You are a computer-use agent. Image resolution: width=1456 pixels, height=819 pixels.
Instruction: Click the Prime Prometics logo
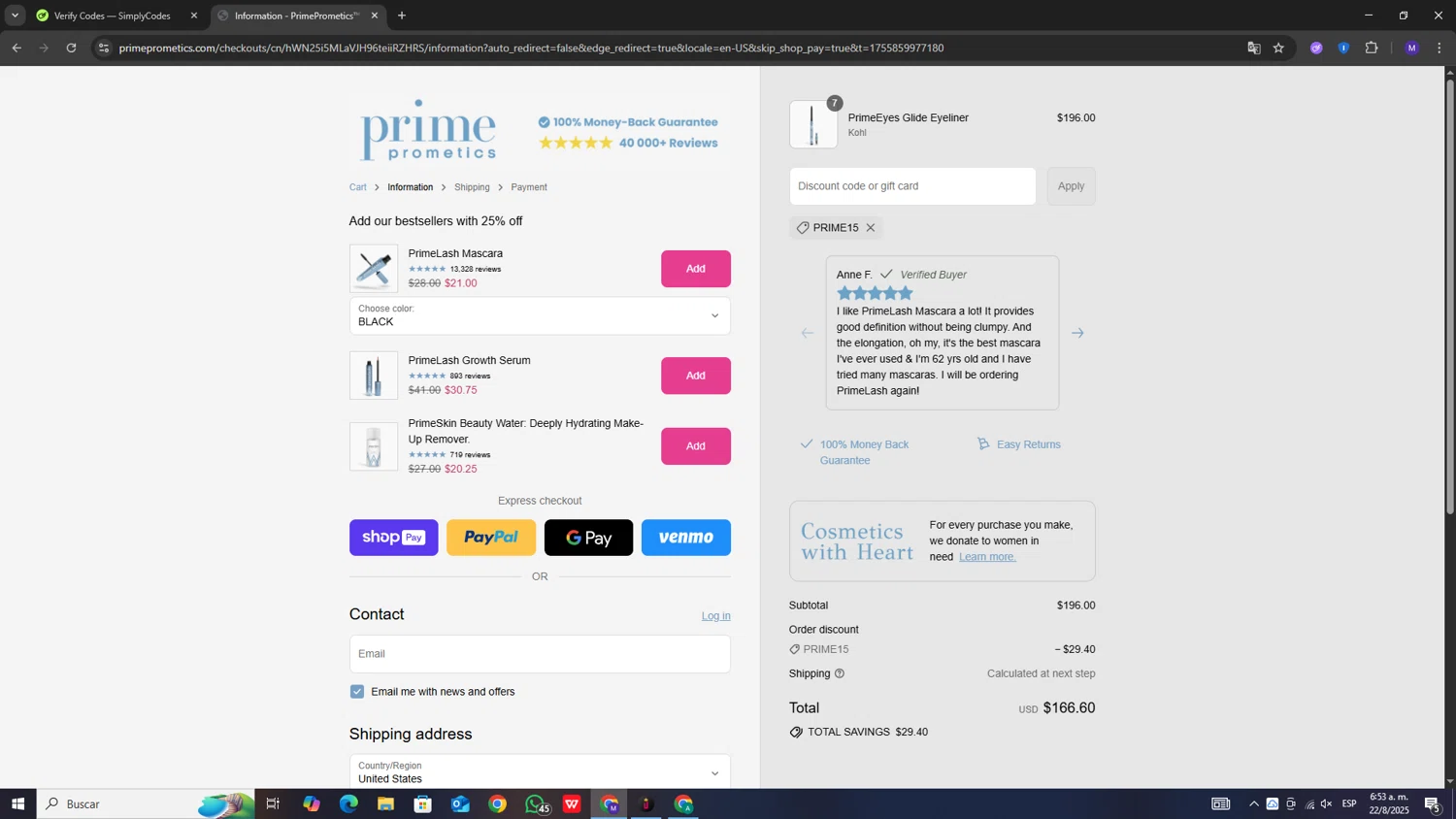[x=428, y=130]
